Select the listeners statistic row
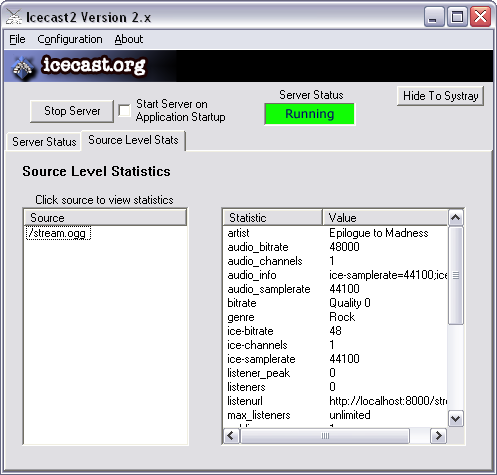The width and height of the screenshot is (497, 475). (x=335, y=387)
